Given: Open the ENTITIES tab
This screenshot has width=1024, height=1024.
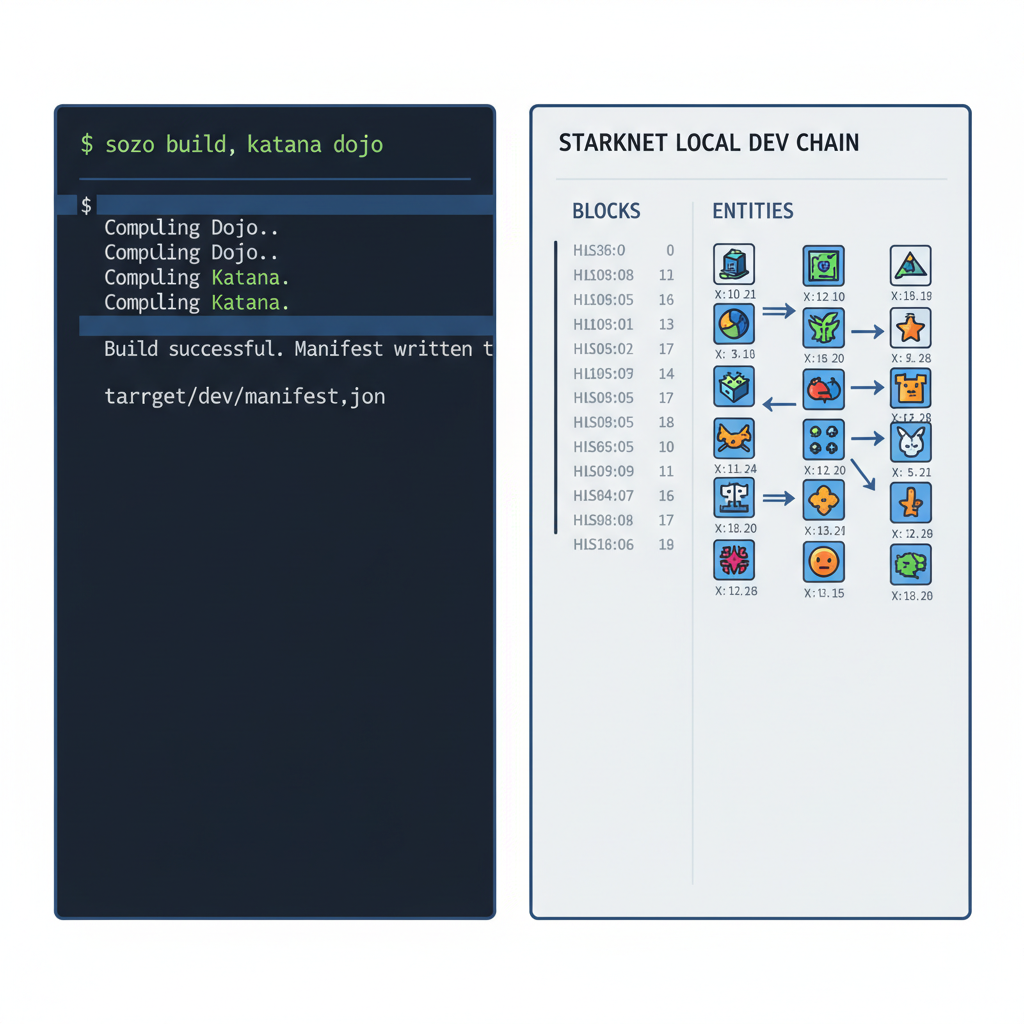Looking at the screenshot, I should coord(753,211).
